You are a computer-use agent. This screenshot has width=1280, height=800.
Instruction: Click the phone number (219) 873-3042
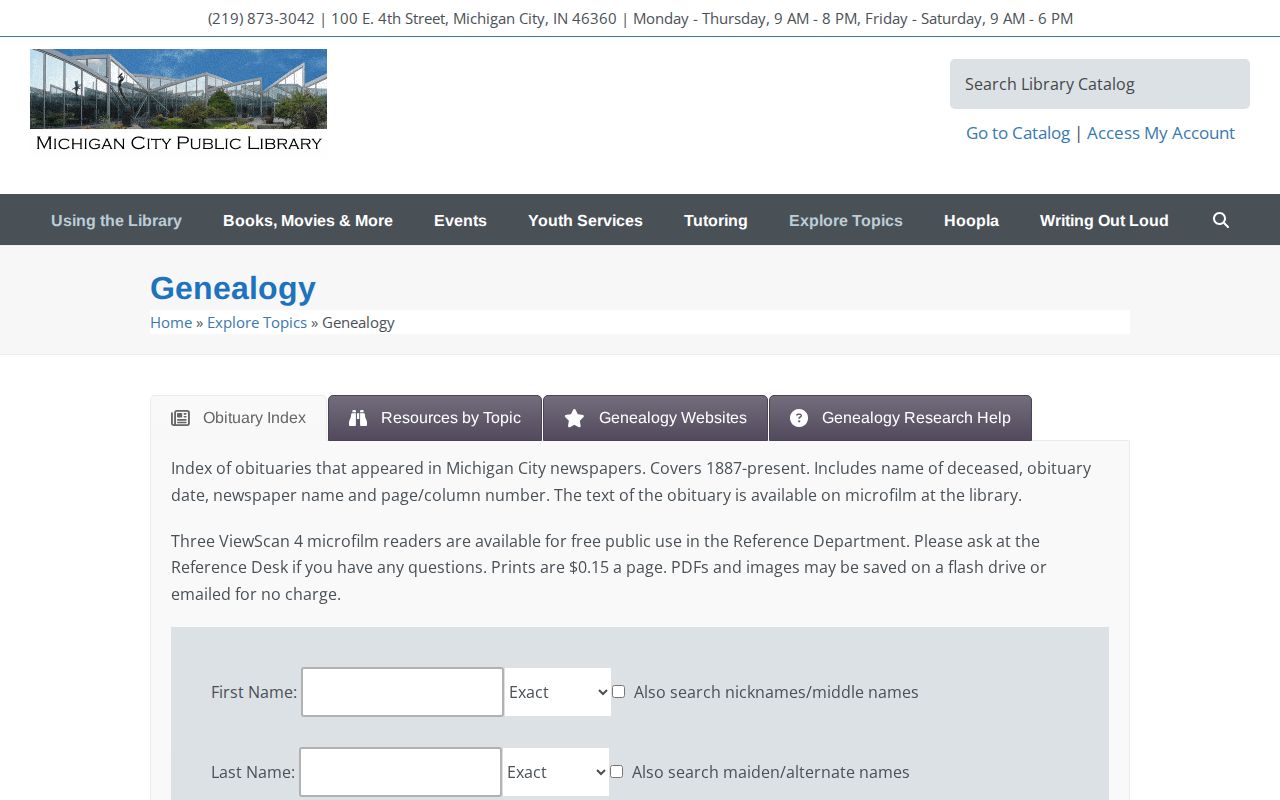pos(261,18)
